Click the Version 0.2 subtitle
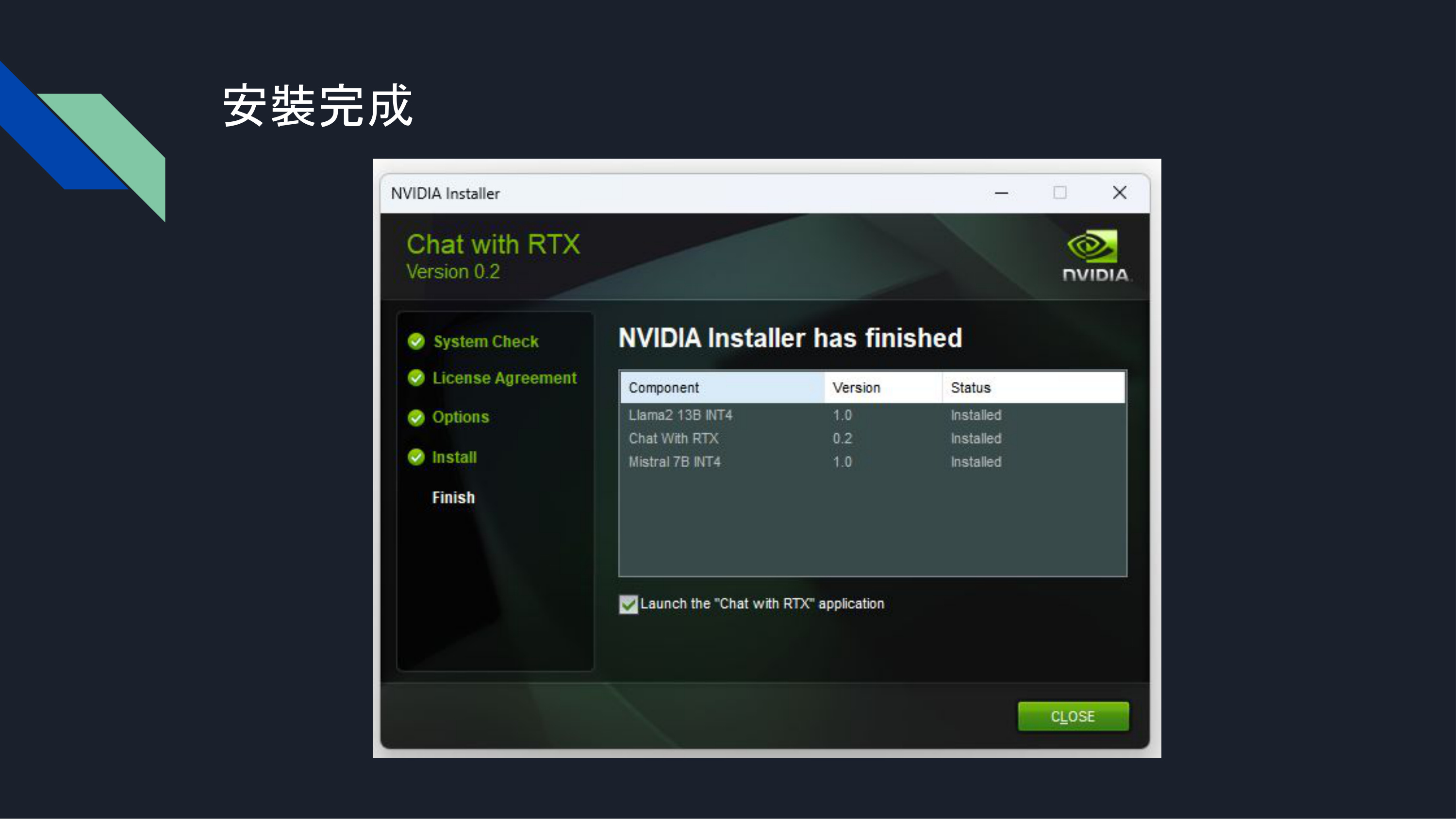The height and width of the screenshot is (819, 1456). pos(453,272)
